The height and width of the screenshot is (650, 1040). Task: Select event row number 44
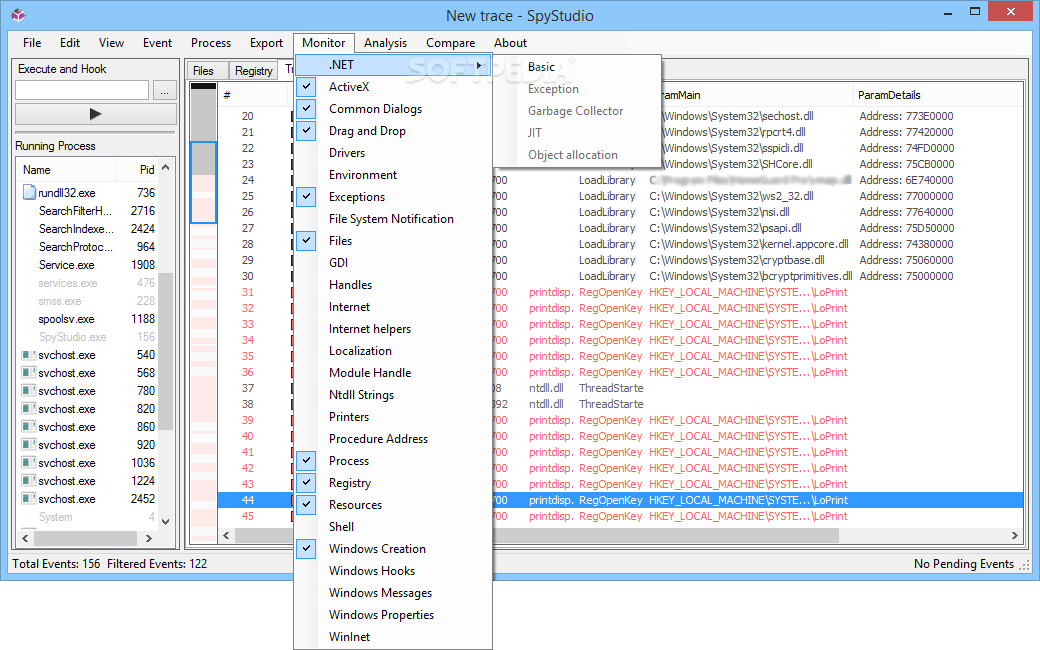pos(620,500)
